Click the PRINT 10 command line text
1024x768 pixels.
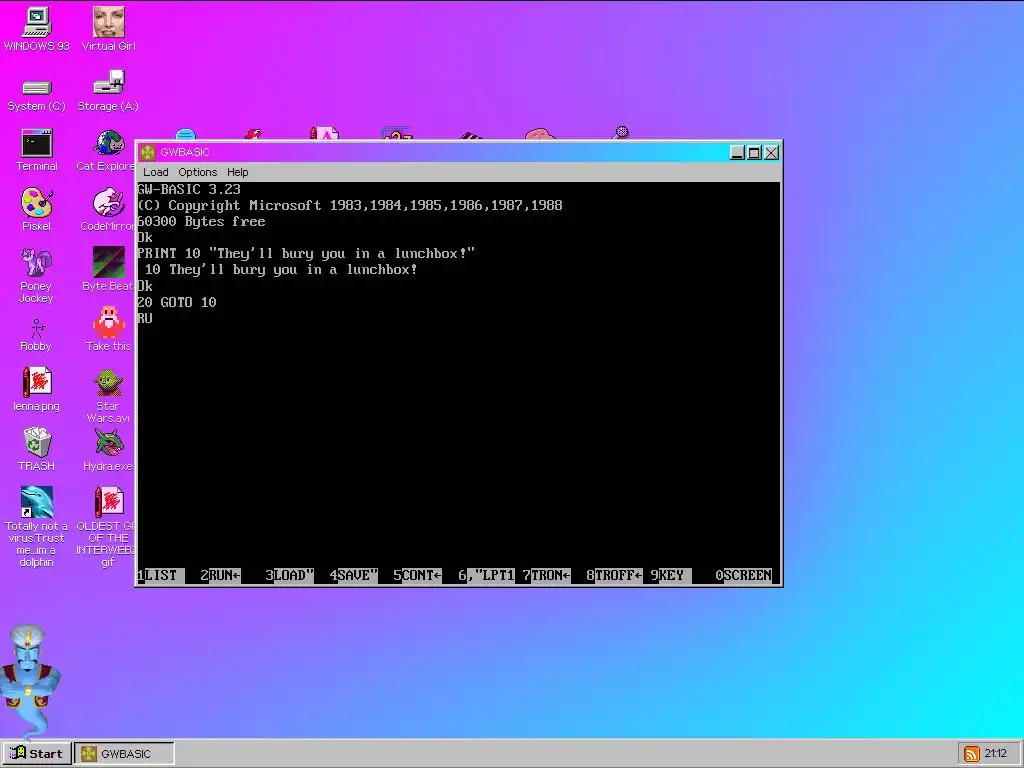point(306,253)
